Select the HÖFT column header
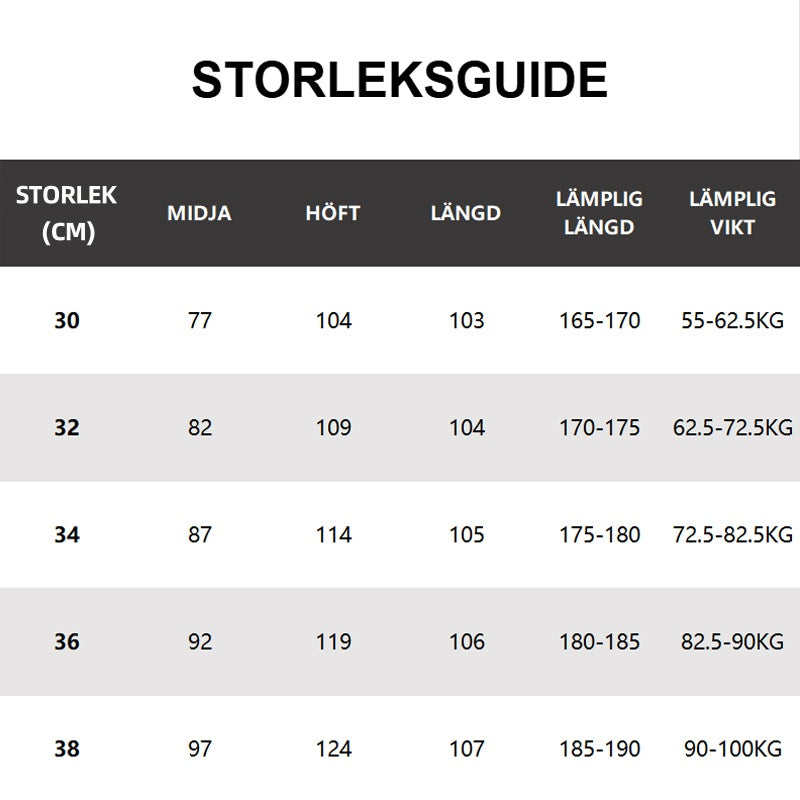This screenshot has width=800, height=800. [333, 213]
